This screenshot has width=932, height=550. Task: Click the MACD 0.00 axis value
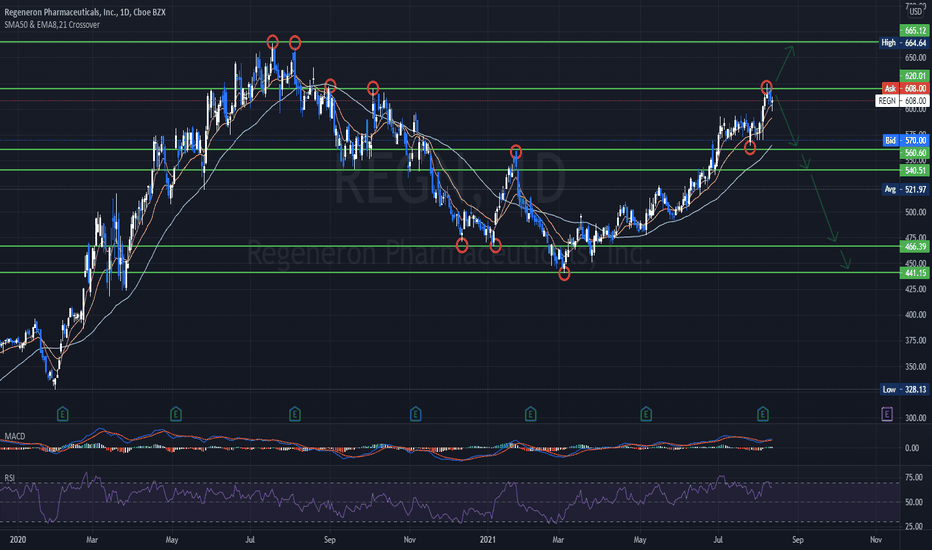pyautogui.click(x=912, y=448)
